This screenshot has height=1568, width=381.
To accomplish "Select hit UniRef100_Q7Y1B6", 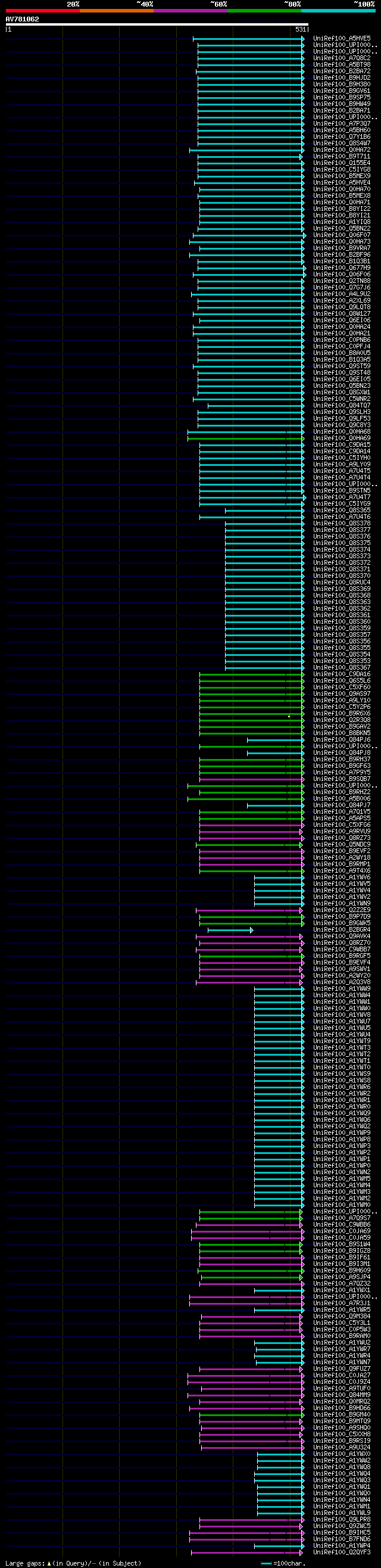I will click(342, 137).
